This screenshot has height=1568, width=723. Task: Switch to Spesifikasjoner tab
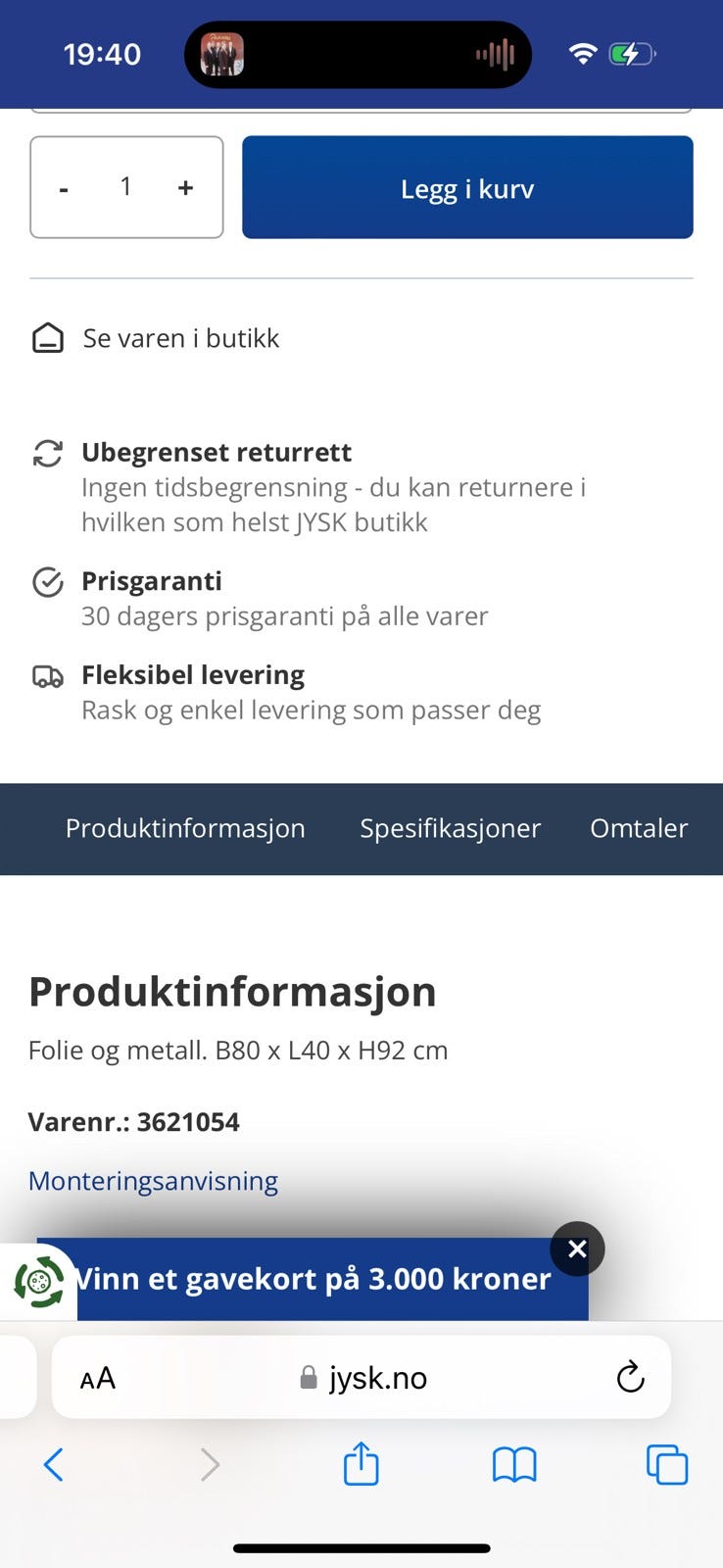(450, 829)
